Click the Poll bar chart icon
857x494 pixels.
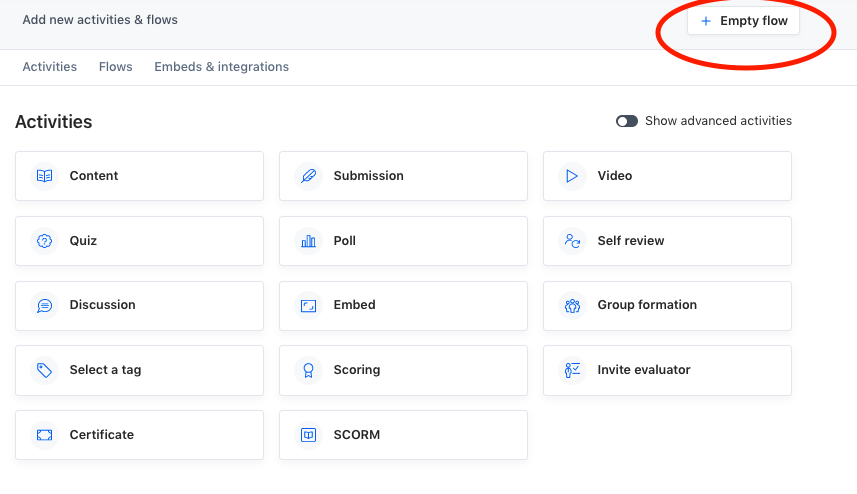308,241
